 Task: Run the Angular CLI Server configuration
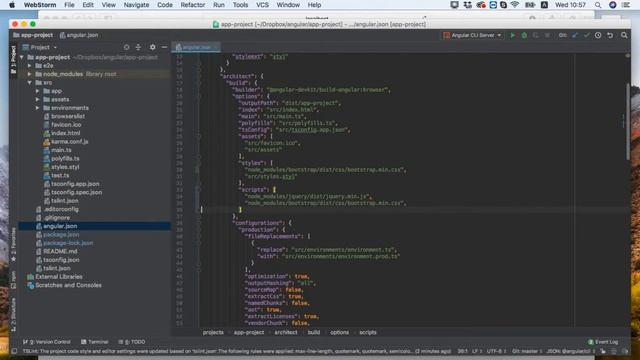coord(513,36)
